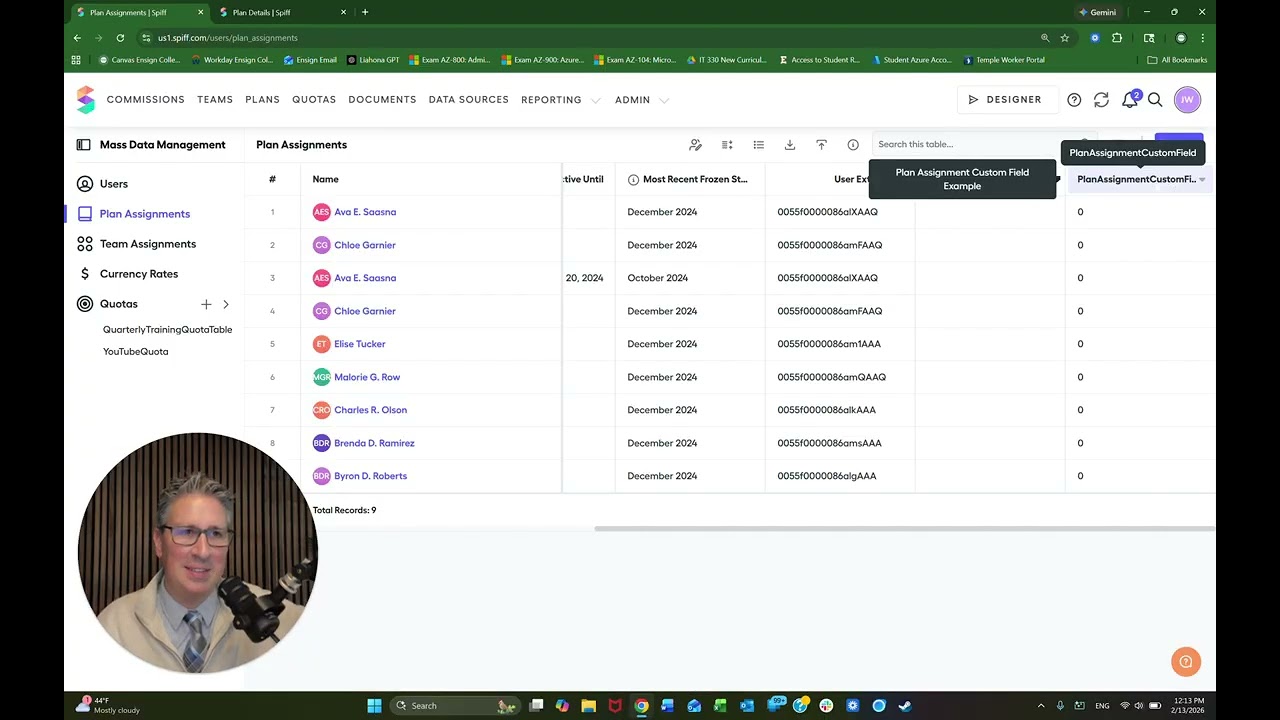
Task: Click the table column list icon
Action: click(x=759, y=145)
